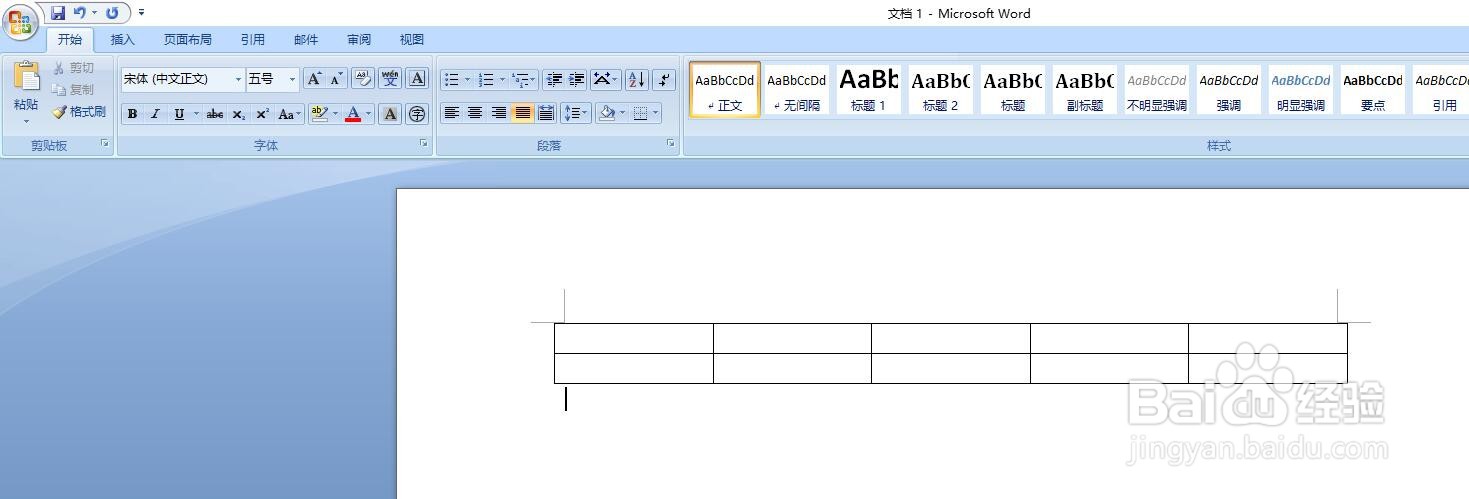Toggle strikethrough formatting
1469x499 pixels.
pos(215,114)
